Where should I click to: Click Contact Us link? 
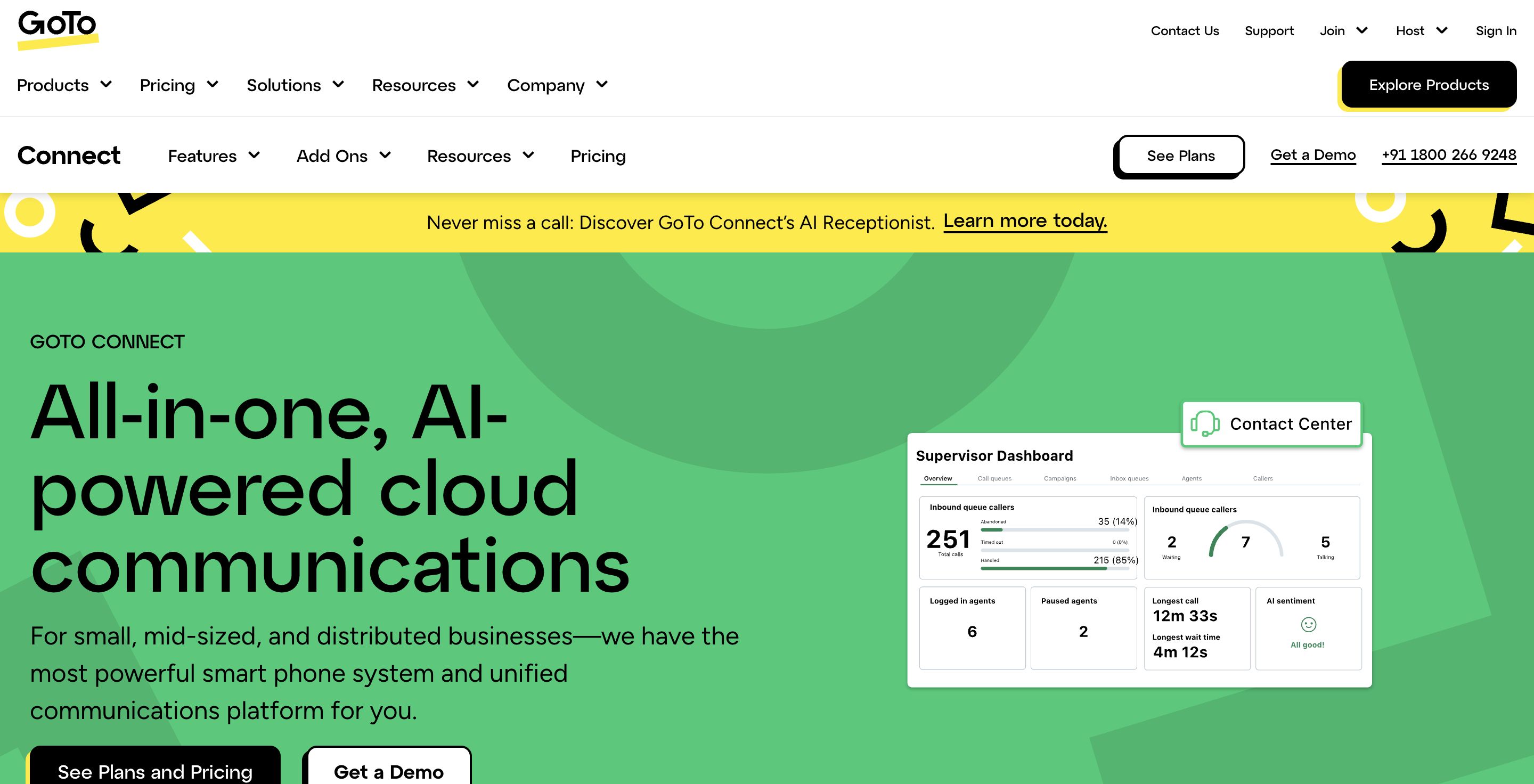1185,30
